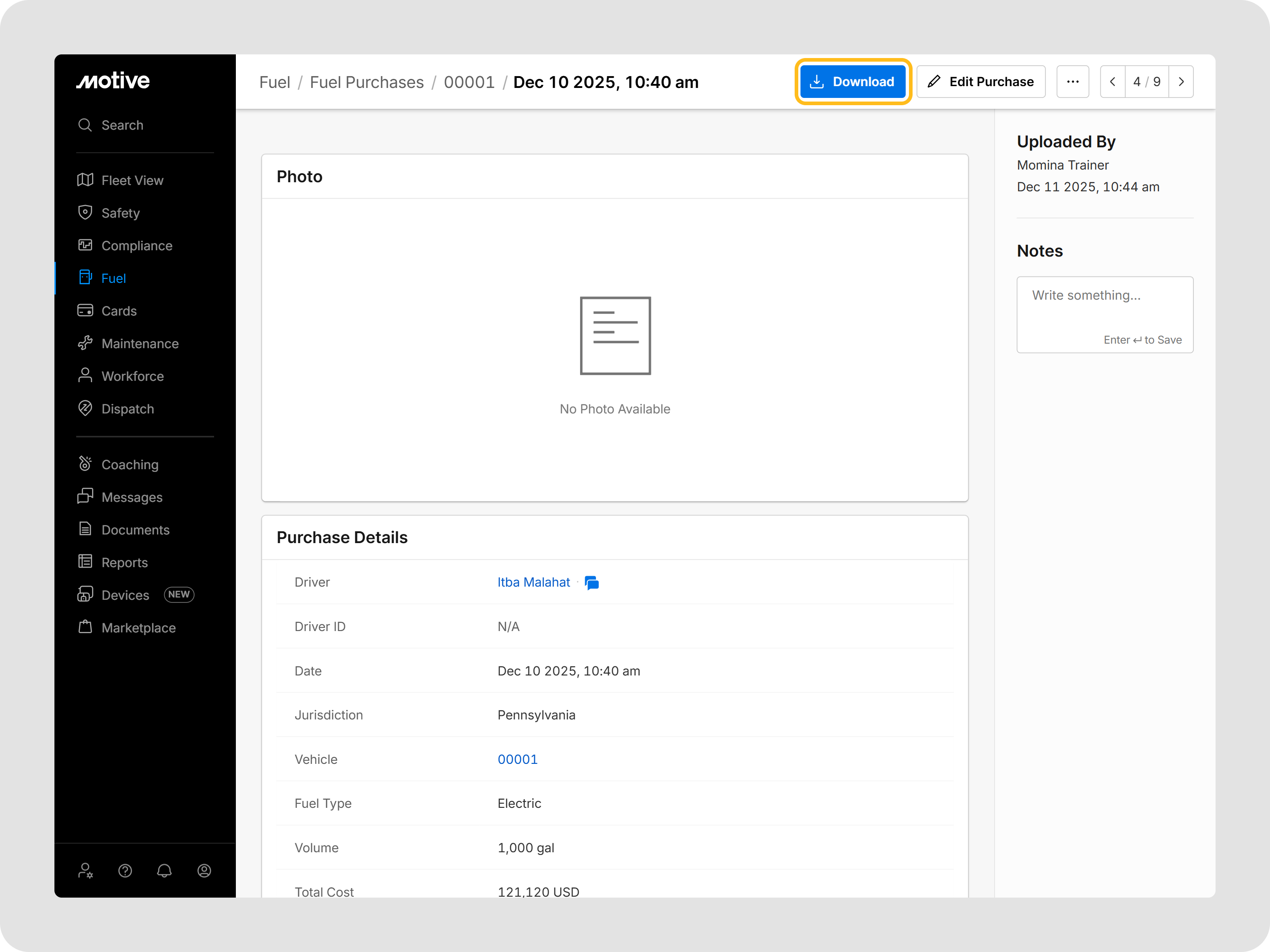The width and height of the screenshot is (1270, 952).
Task: Open notifications bell icon
Action: pos(164,870)
